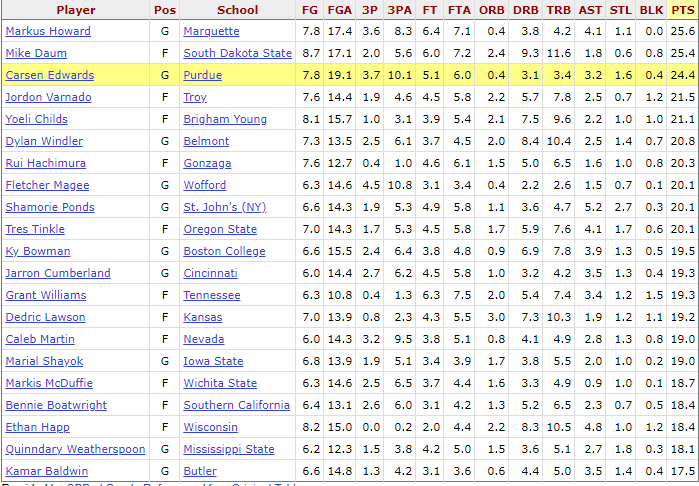
Task: Click the Carsen Edwards link
Action: [49, 75]
